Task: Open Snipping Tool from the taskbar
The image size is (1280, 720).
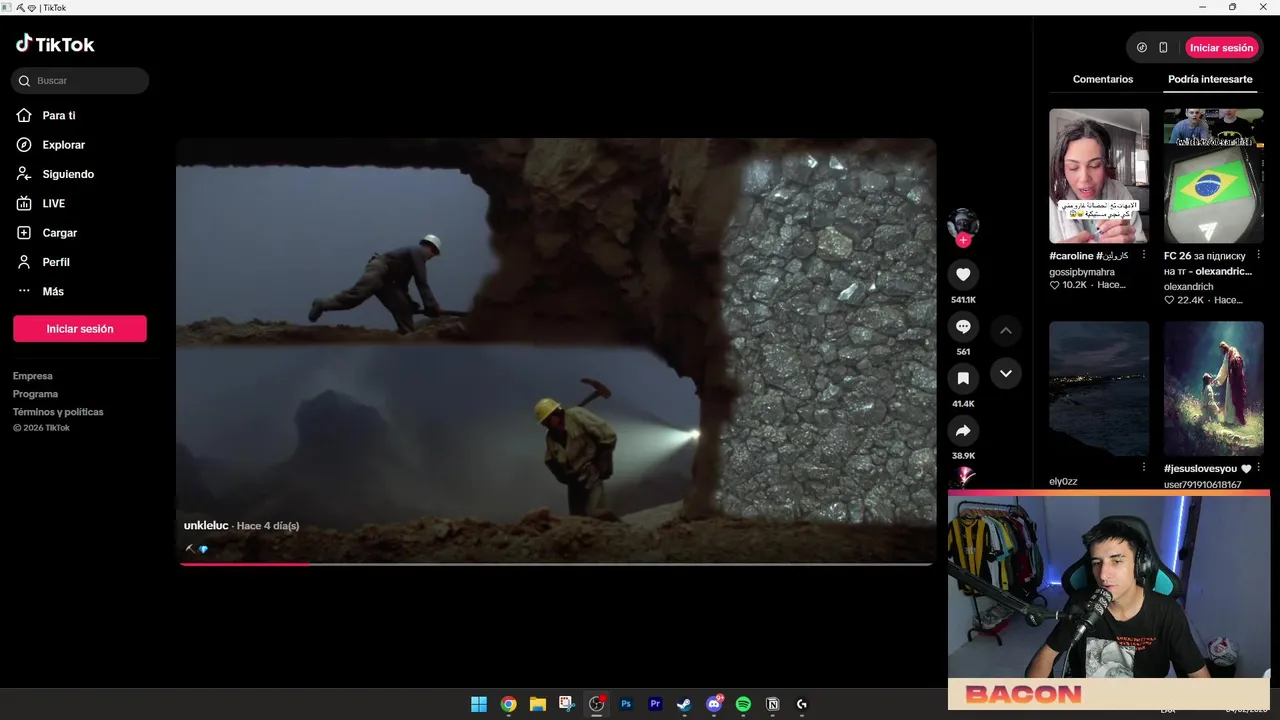Action: 567,704
